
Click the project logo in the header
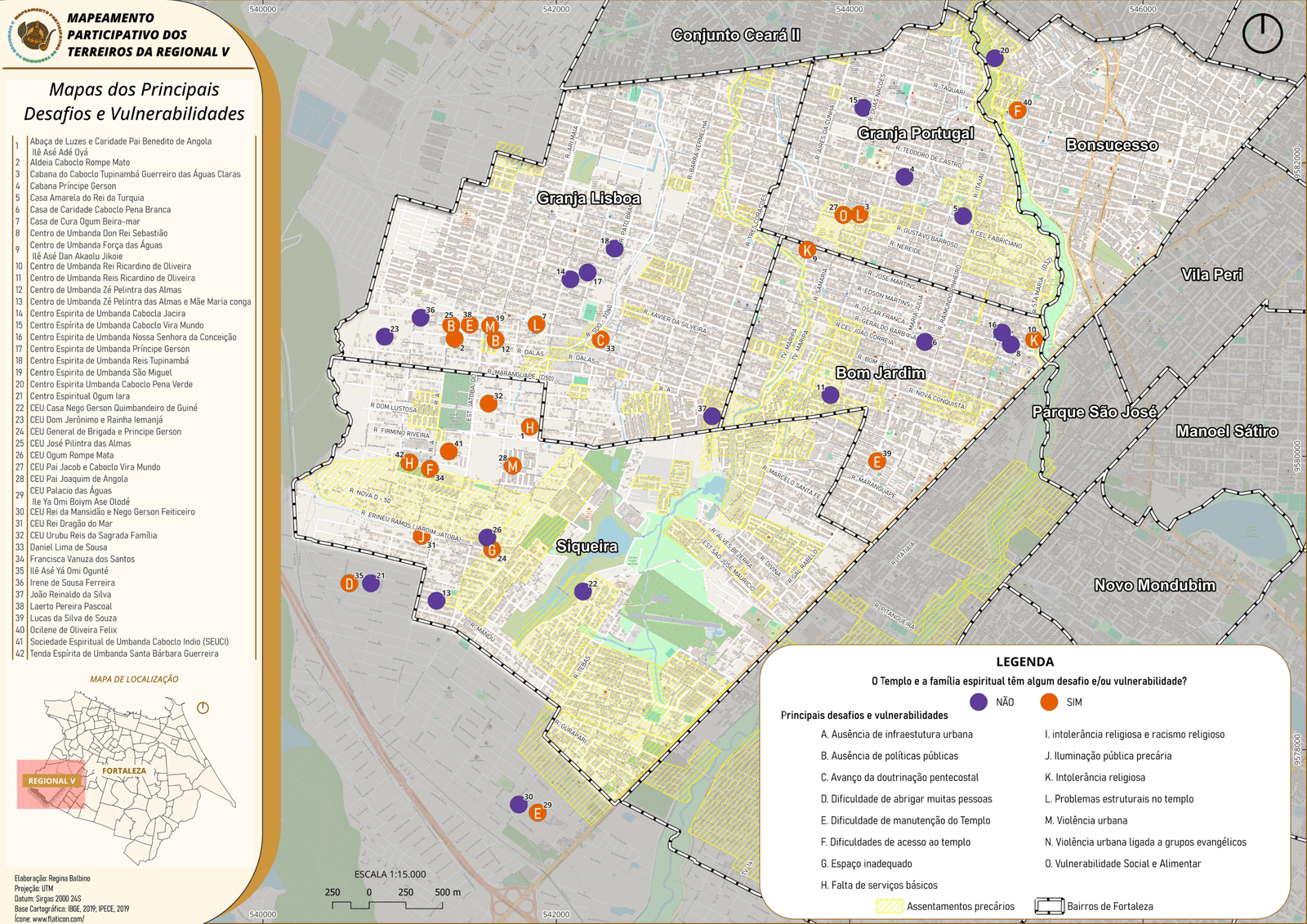(x=33, y=34)
